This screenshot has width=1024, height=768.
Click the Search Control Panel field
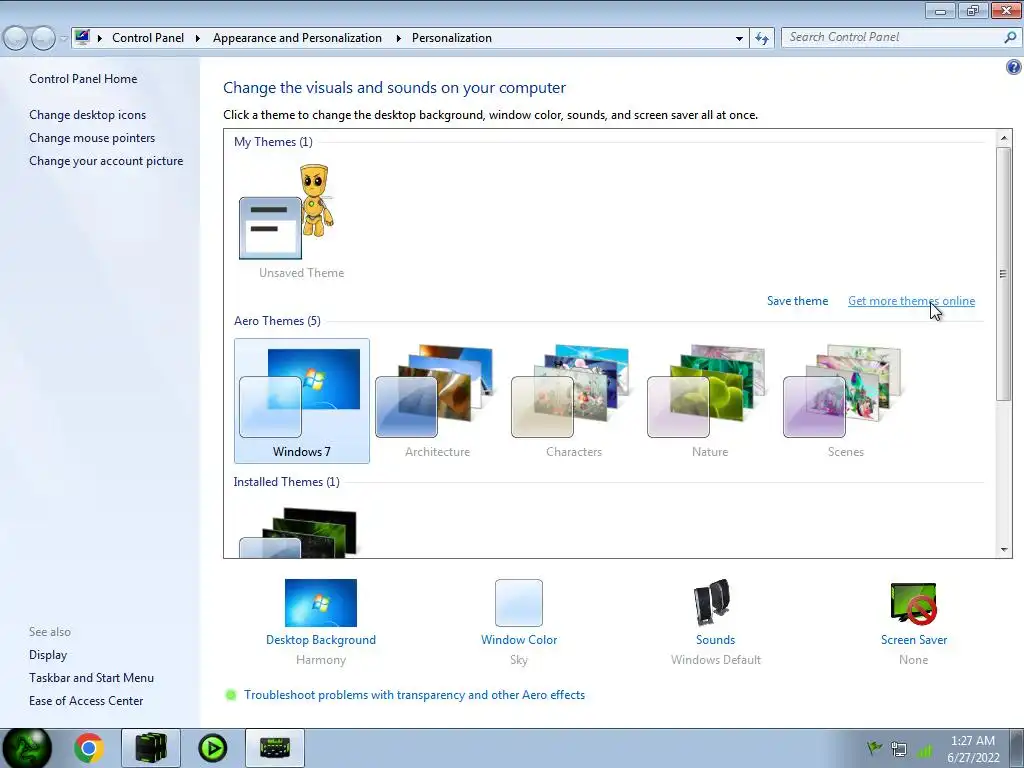(893, 38)
